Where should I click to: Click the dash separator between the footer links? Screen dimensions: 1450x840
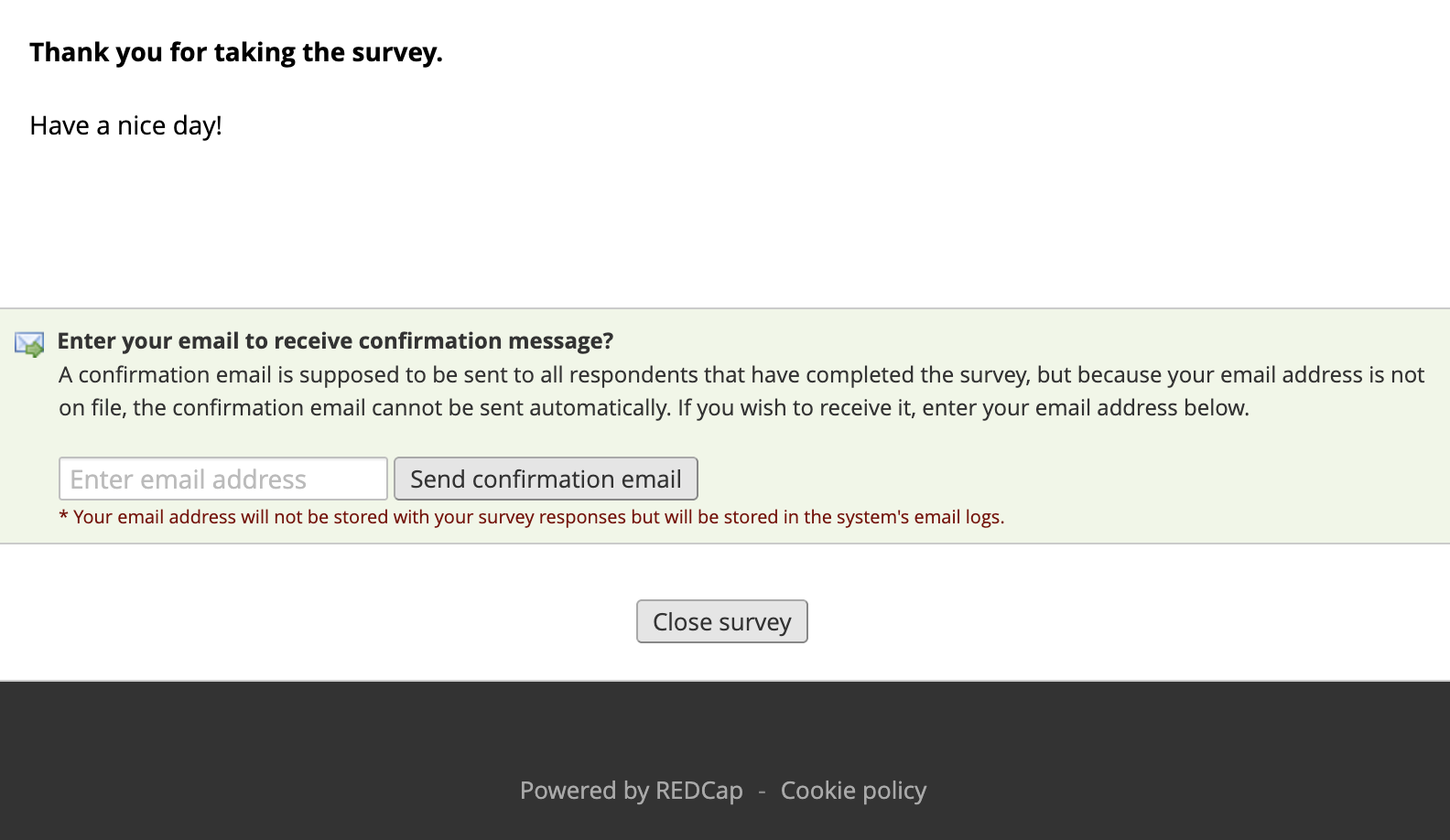click(x=762, y=791)
